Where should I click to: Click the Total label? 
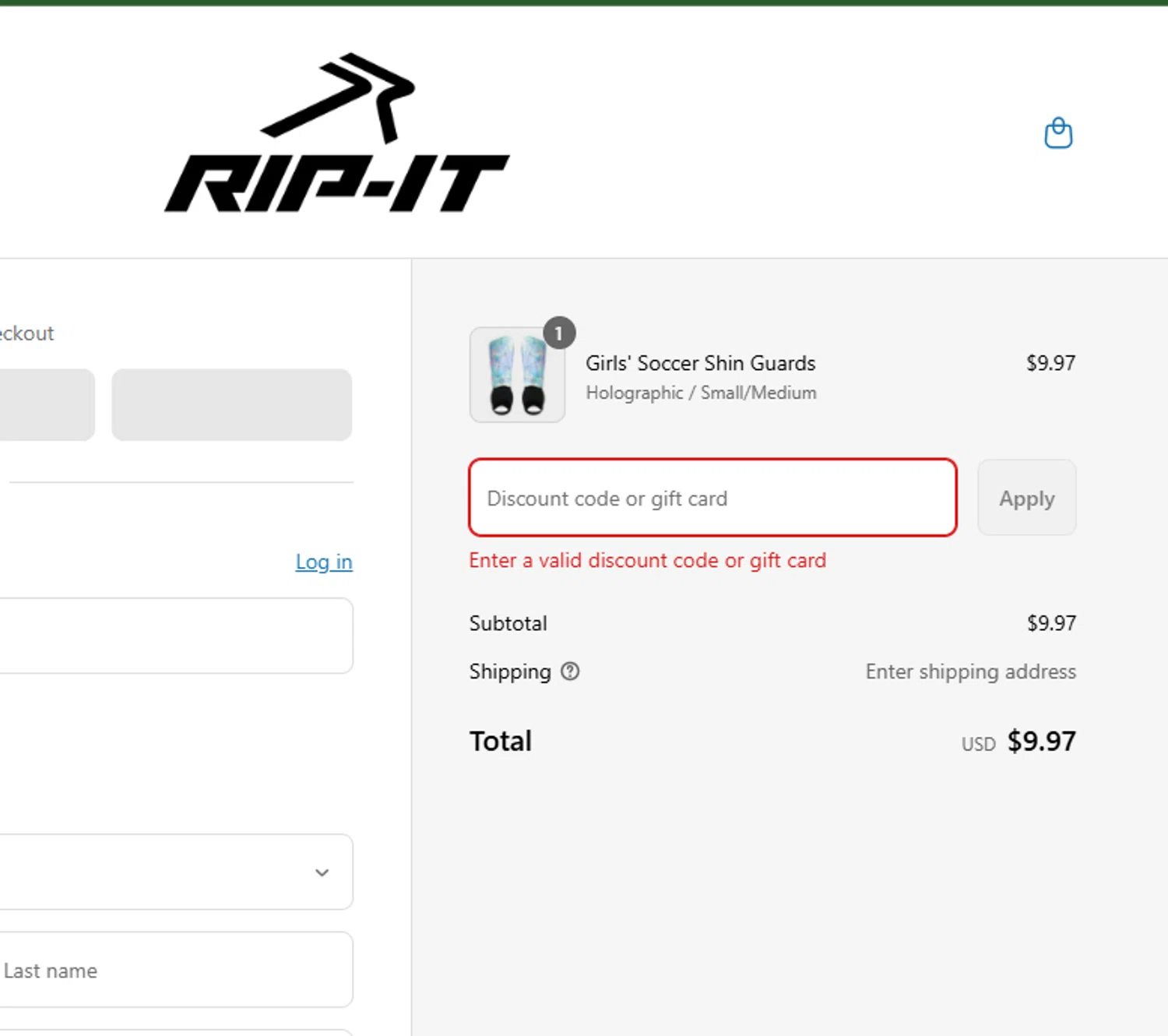(501, 741)
